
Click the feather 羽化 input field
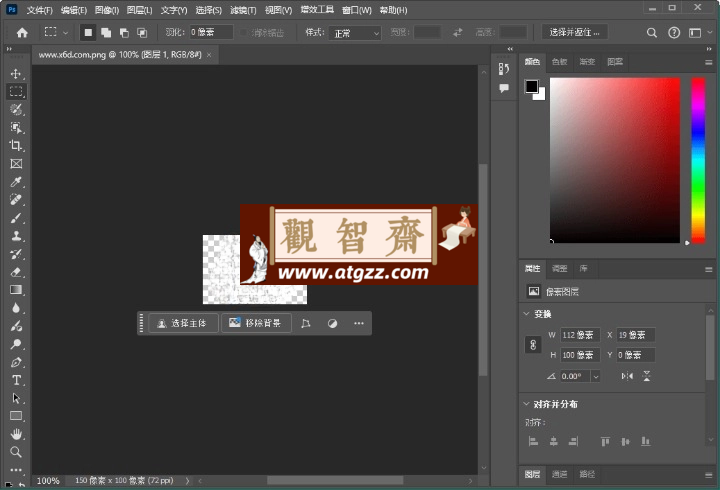212,32
